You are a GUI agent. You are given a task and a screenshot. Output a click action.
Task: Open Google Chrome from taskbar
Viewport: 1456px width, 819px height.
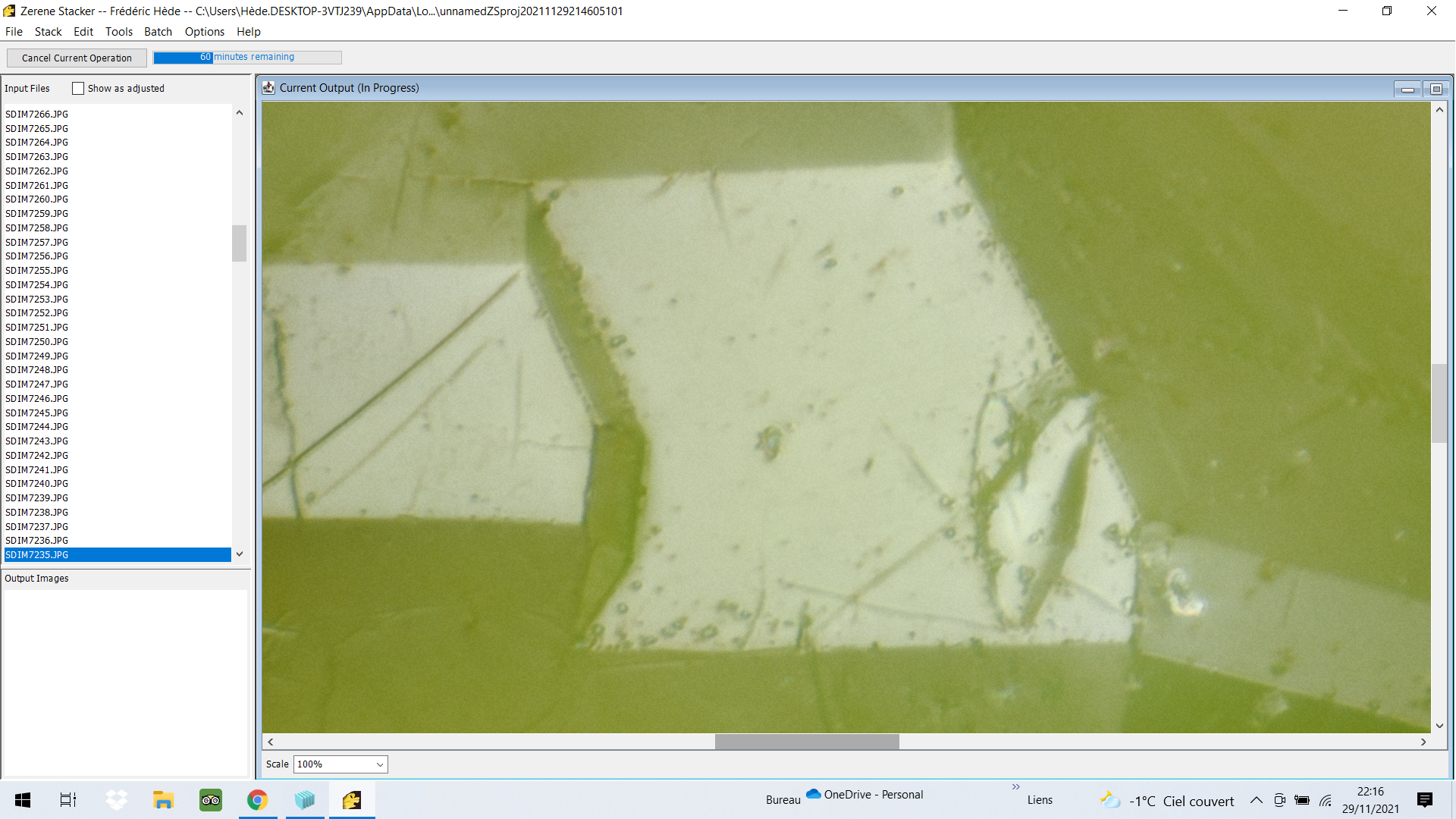click(x=257, y=800)
